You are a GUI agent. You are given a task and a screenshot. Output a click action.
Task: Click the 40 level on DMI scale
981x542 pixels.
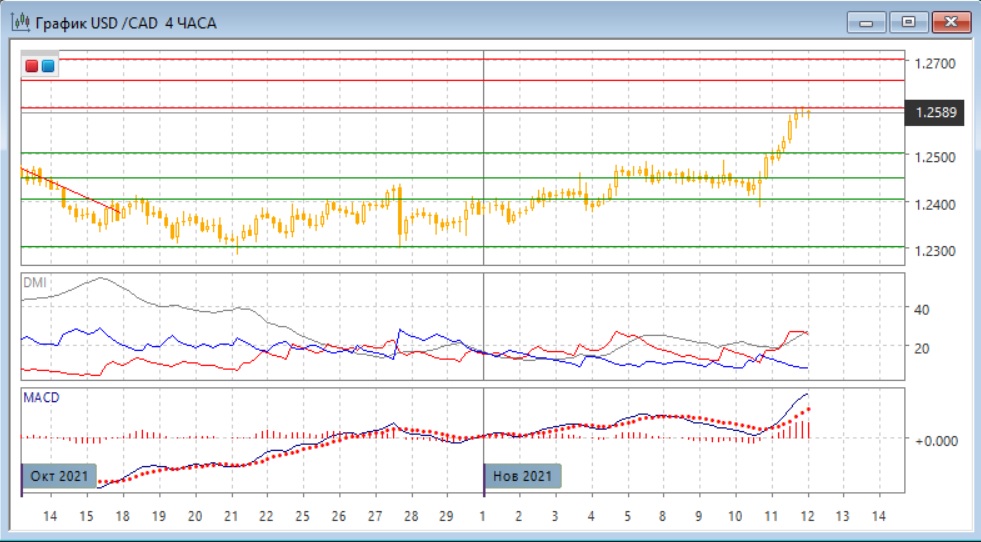point(920,310)
